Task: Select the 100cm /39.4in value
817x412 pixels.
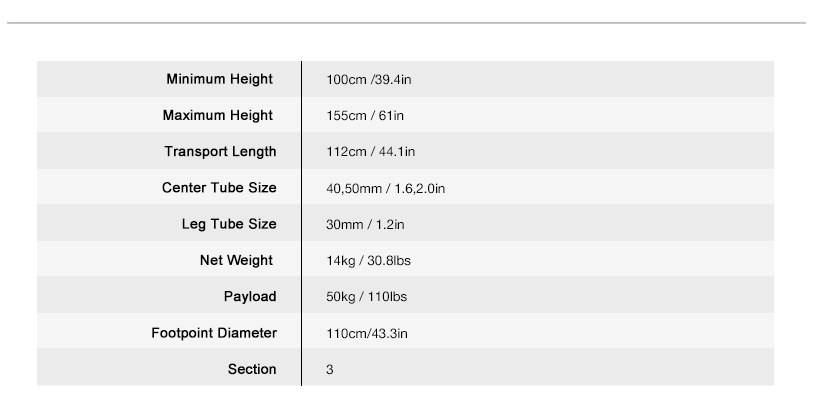Action: coord(369,80)
